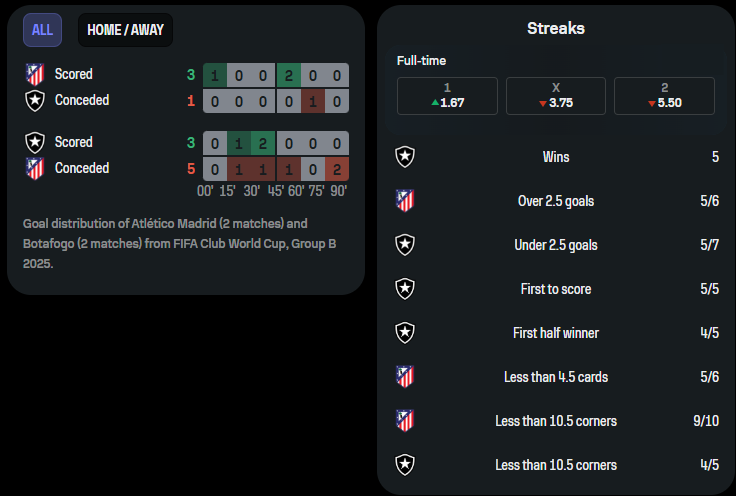Select away win odds 5.50
The image size is (736, 496).
pyautogui.click(x=664, y=96)
